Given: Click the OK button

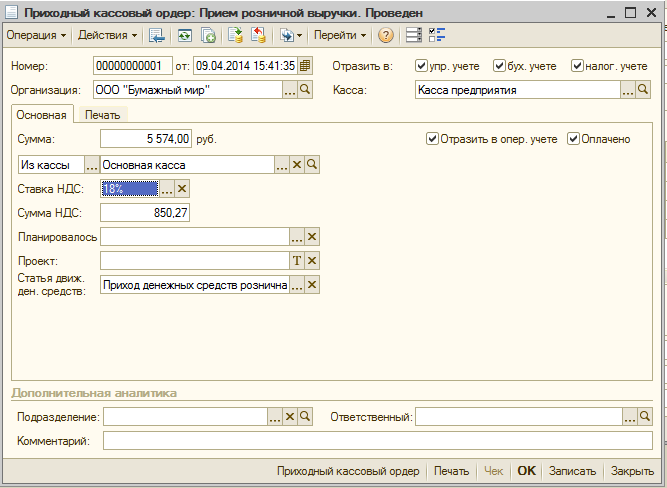Looking at the screenshot, I should pos(527,471).
